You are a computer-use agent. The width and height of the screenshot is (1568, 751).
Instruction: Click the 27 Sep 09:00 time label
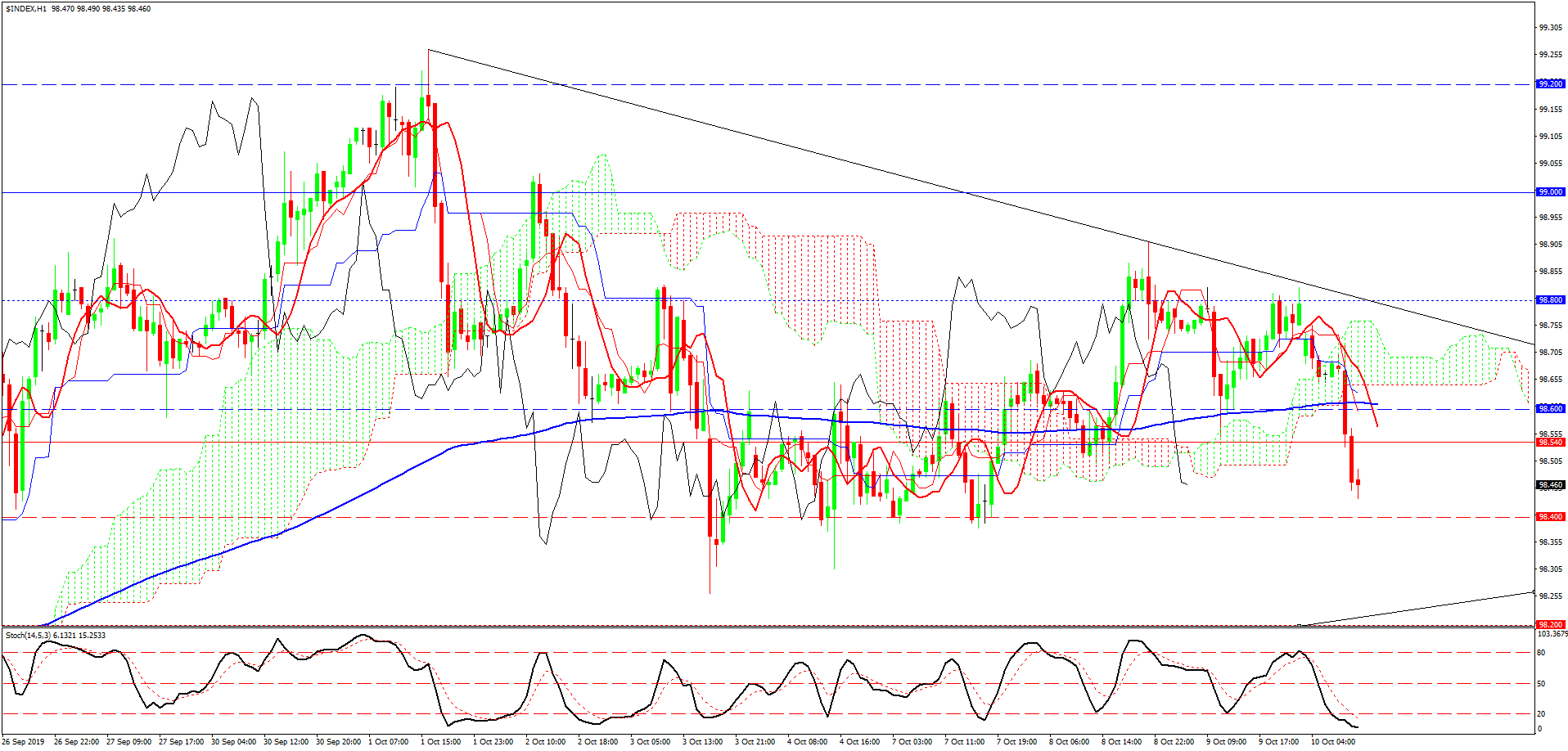pos(129,742)
